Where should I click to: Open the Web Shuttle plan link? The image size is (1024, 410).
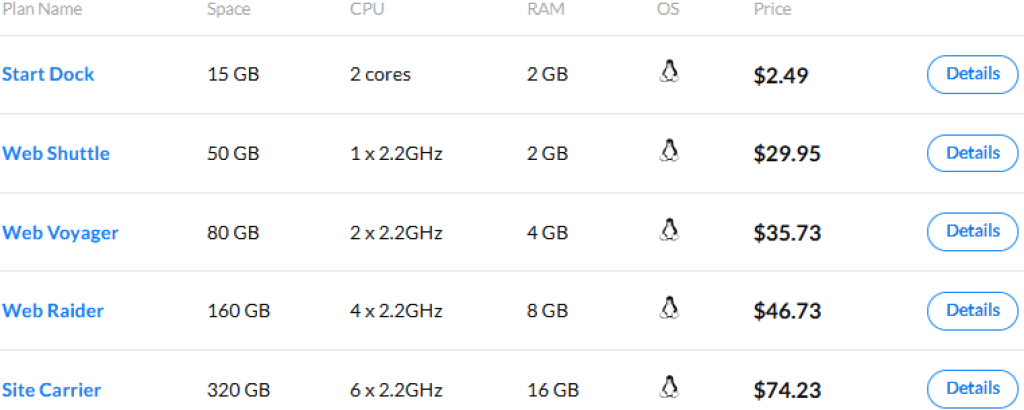[x=56, y=153]
